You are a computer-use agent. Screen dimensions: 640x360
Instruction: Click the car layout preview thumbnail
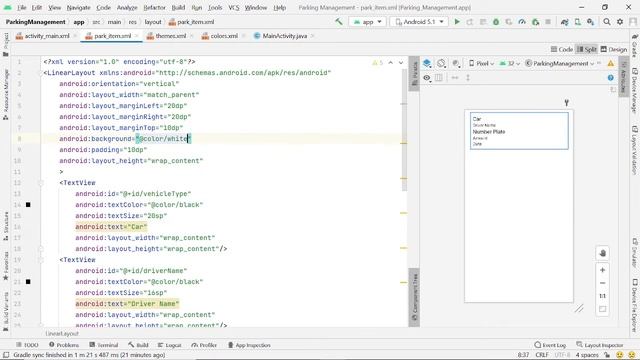coord(519,131)
